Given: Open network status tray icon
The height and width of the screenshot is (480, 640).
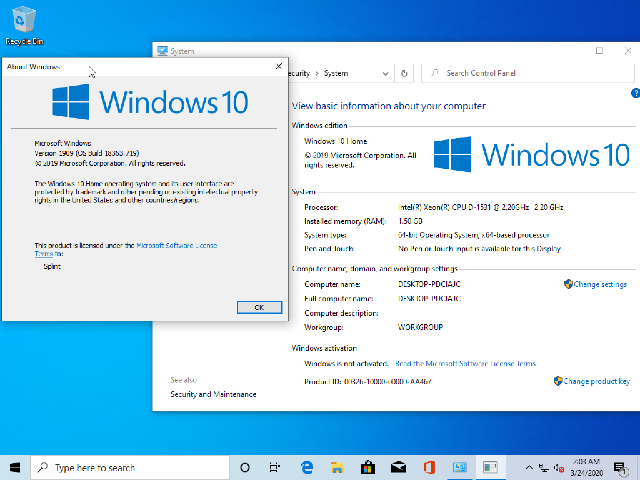Looking at the screenshot, I should click(544, 468).
